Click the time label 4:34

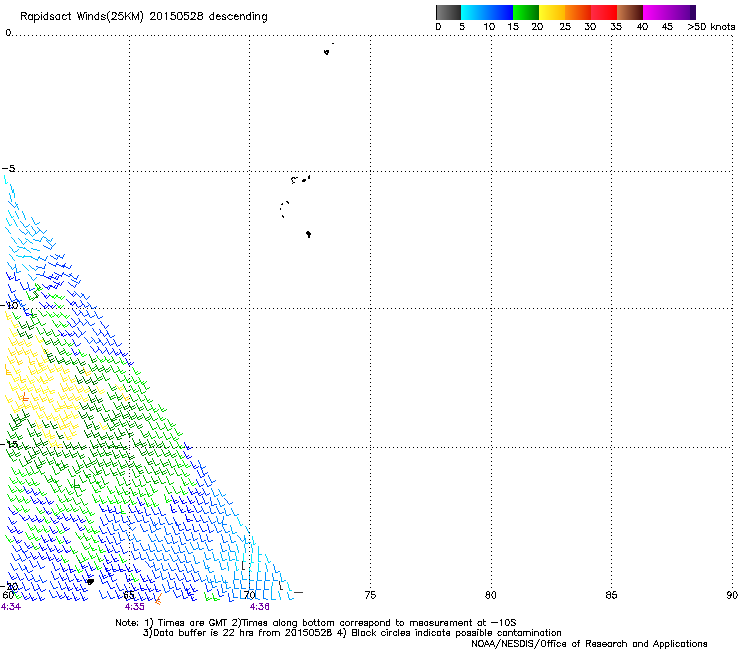coord(11,607)
